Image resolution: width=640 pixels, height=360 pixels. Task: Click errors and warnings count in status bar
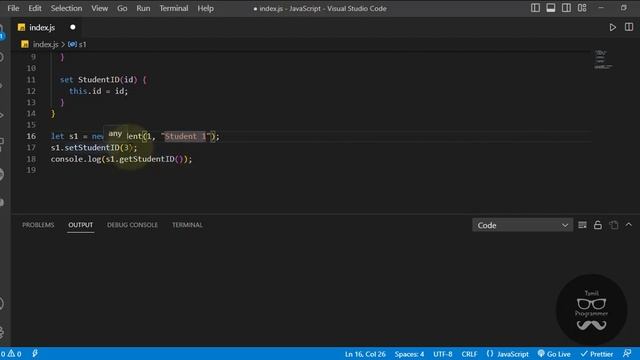(11, 354)
